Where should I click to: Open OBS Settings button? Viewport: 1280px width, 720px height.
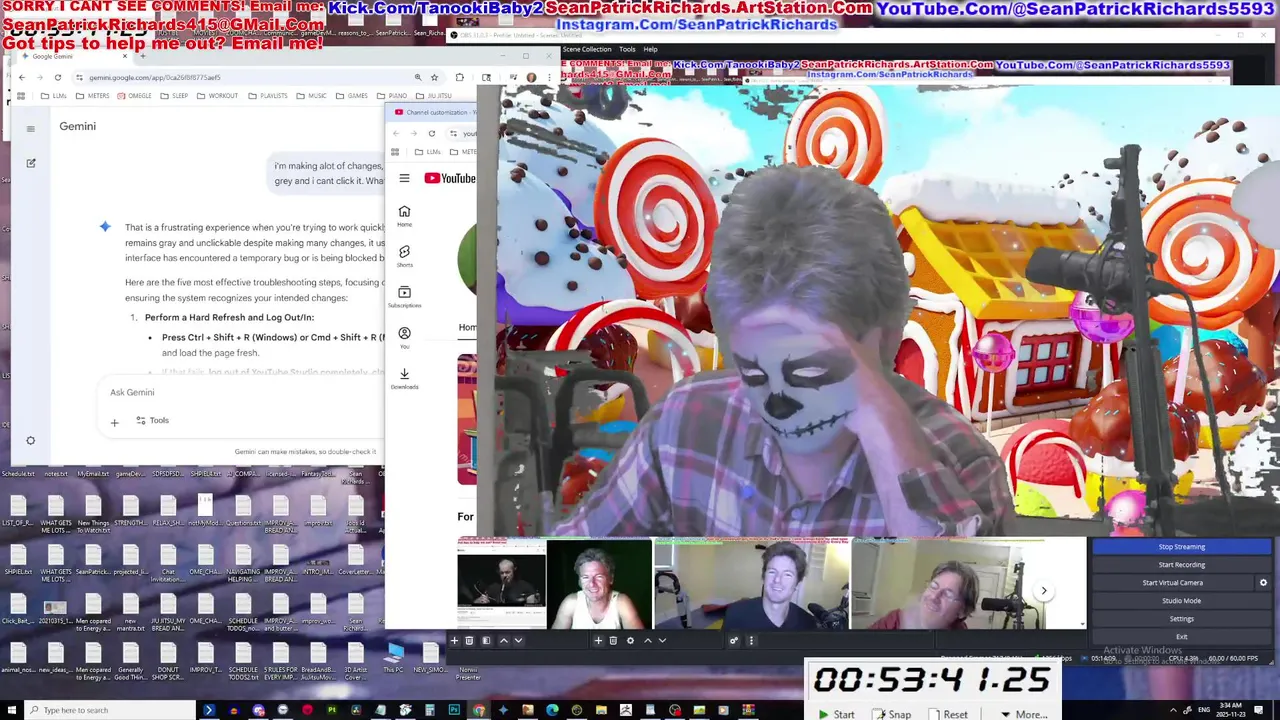click(x=1181, y=619)
